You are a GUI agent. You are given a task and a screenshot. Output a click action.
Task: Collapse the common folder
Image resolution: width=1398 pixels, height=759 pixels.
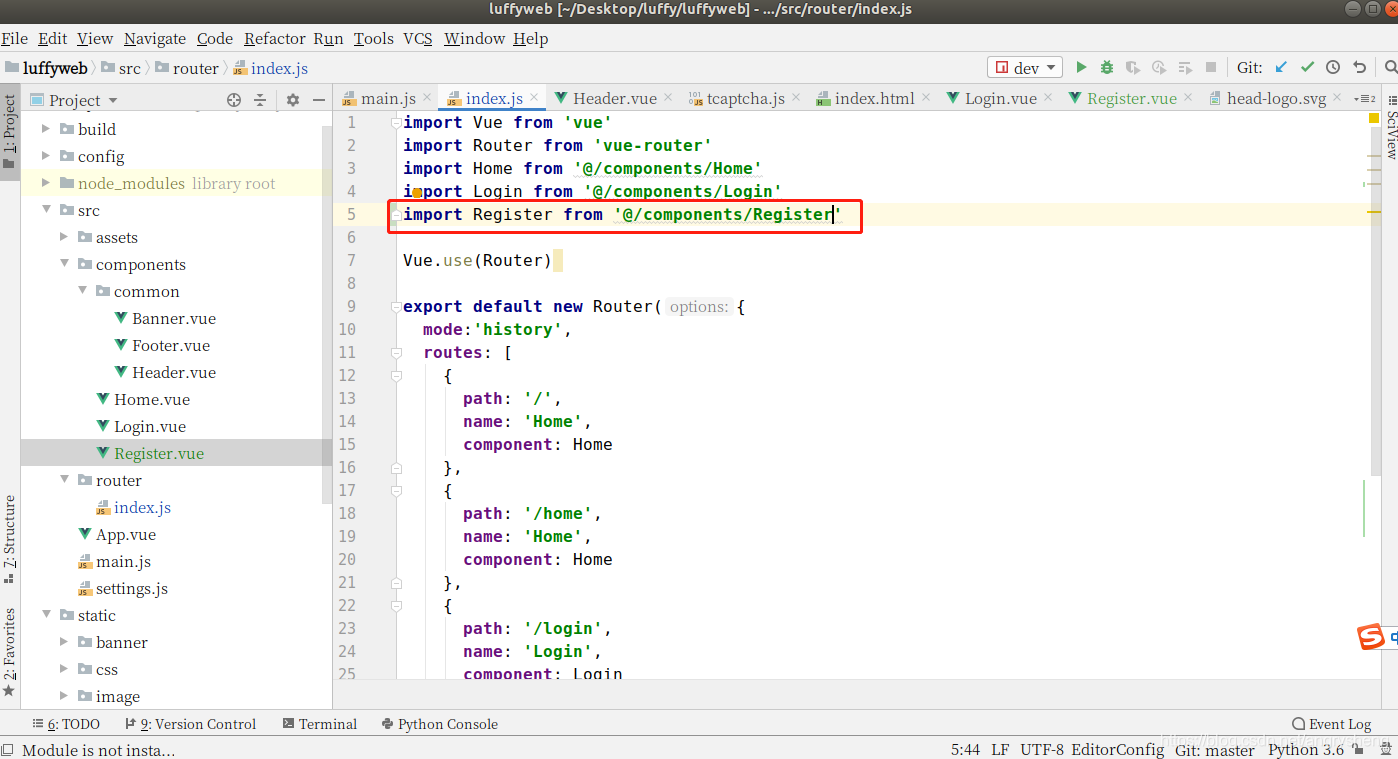[82, 291]
